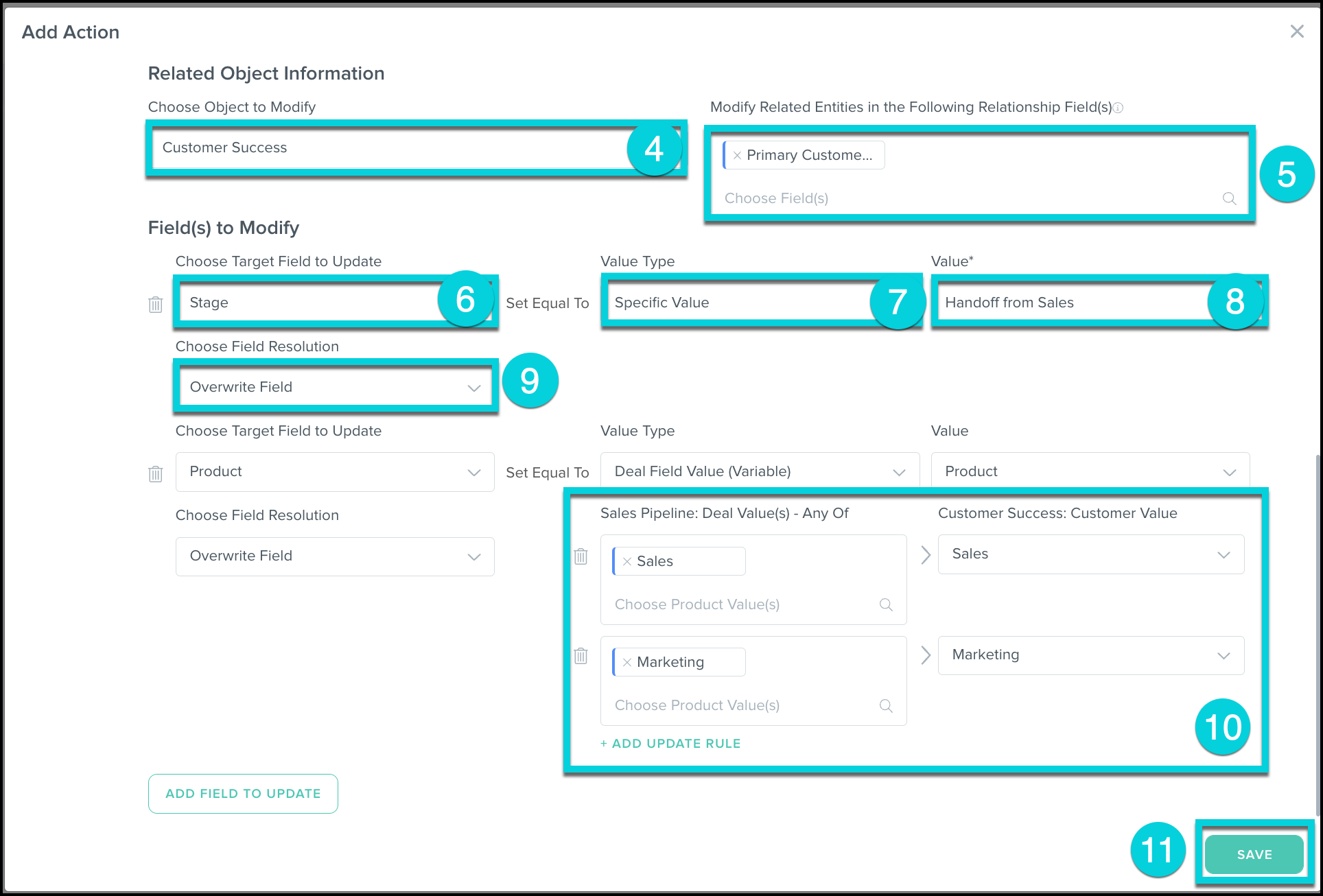Remove the Sales tag with x
This screenshot has width=1323, height=896.
(627, 561)
